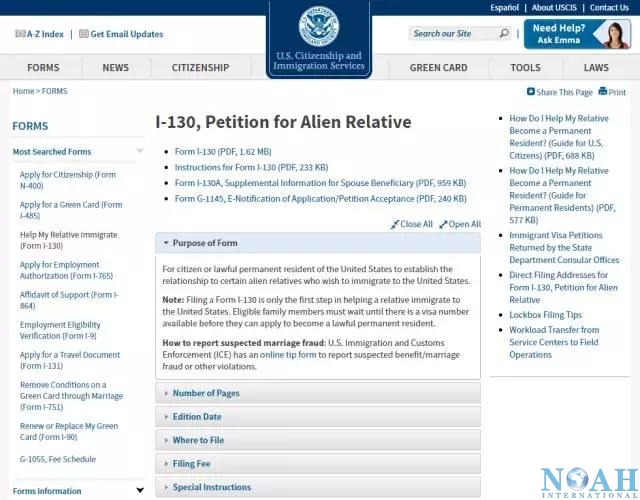Collapse the Most Searched Forms arrow
Image resolution: width=640 pixels, height=500 pixels.
point(140,151)
